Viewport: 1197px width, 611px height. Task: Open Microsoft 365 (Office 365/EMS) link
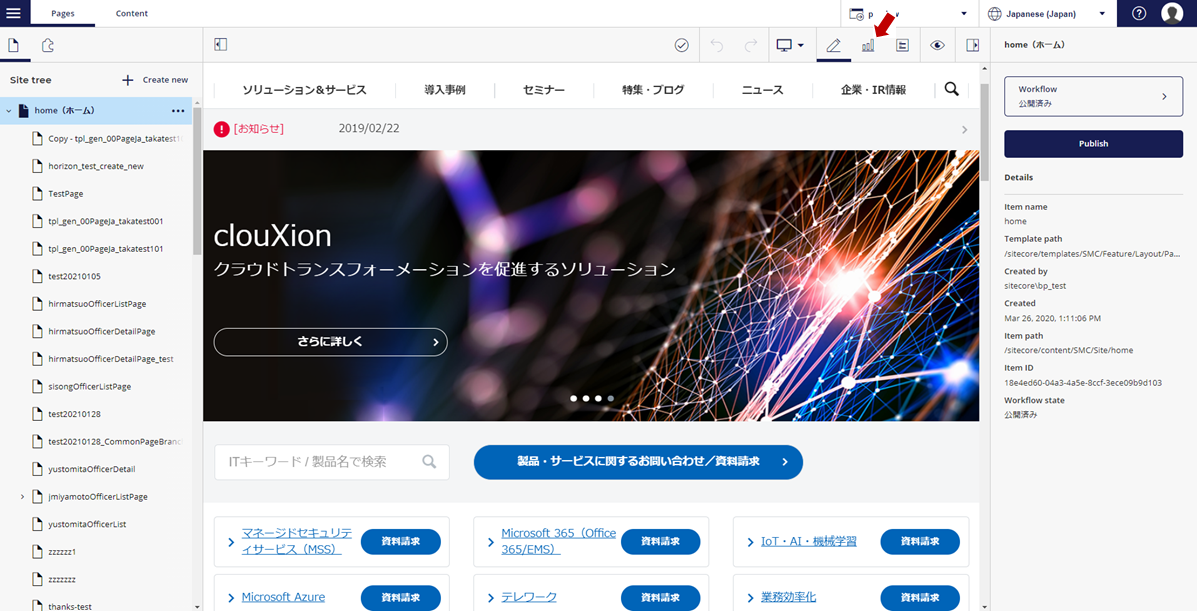click(x=559, y=541)
